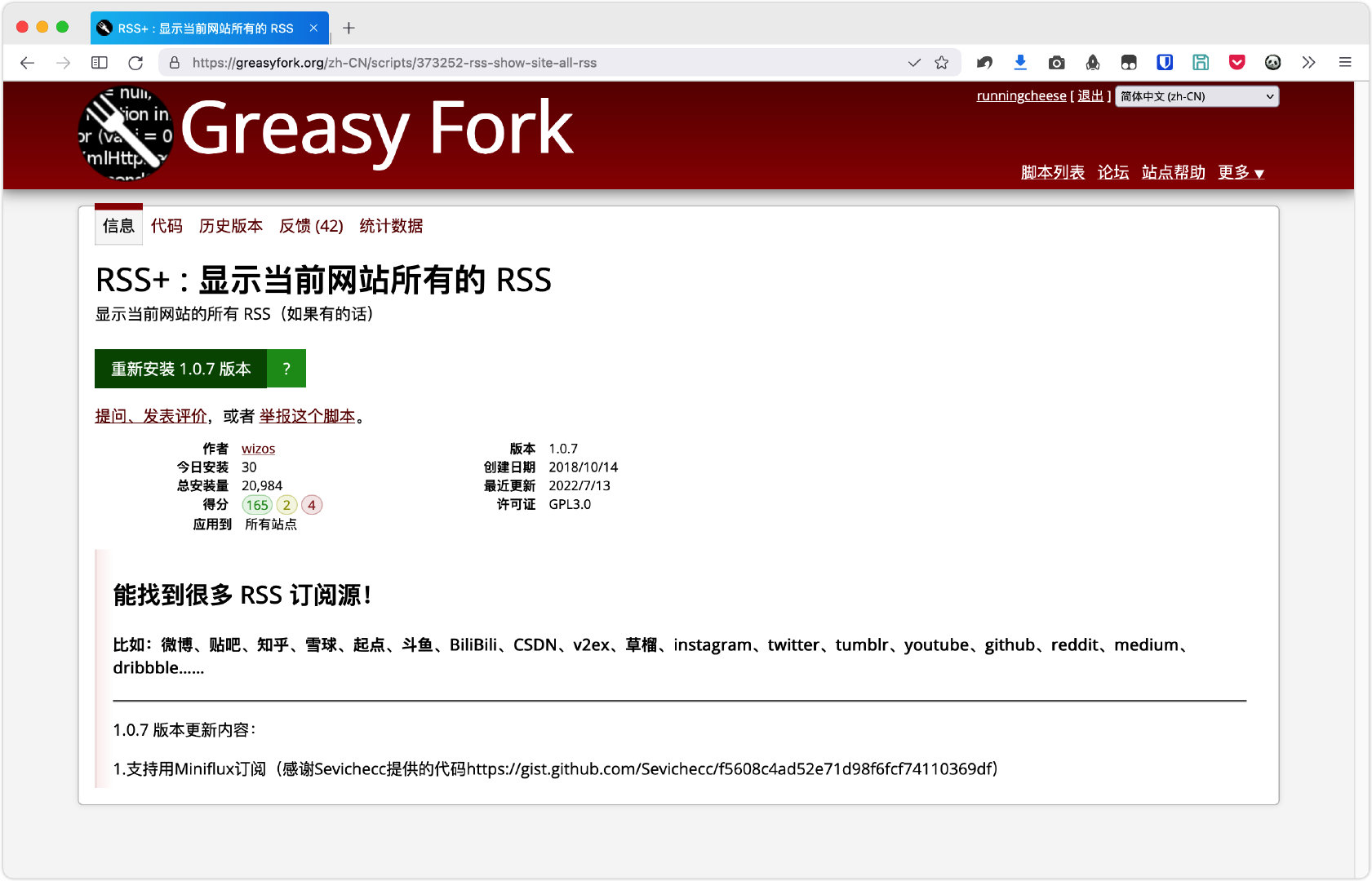Open 站点帮助 help page
This screenshot has height=881, width=1372.
(1174, 172)
